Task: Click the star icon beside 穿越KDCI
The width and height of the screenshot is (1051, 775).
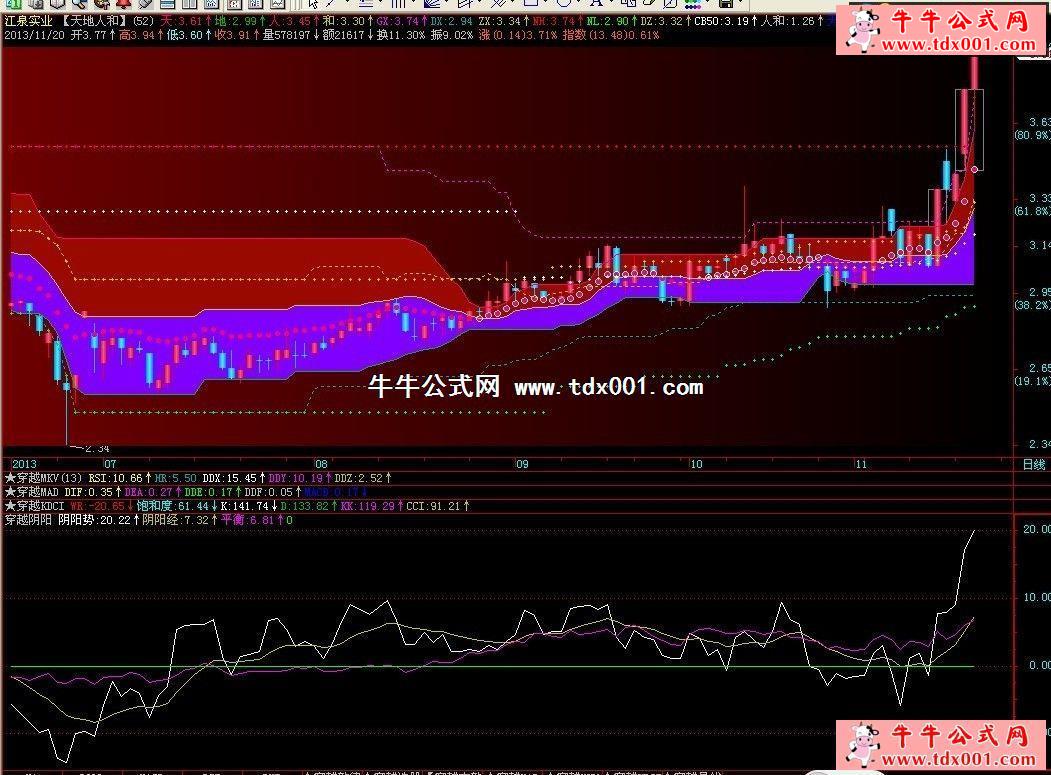Action: click(x=11, y=506)
